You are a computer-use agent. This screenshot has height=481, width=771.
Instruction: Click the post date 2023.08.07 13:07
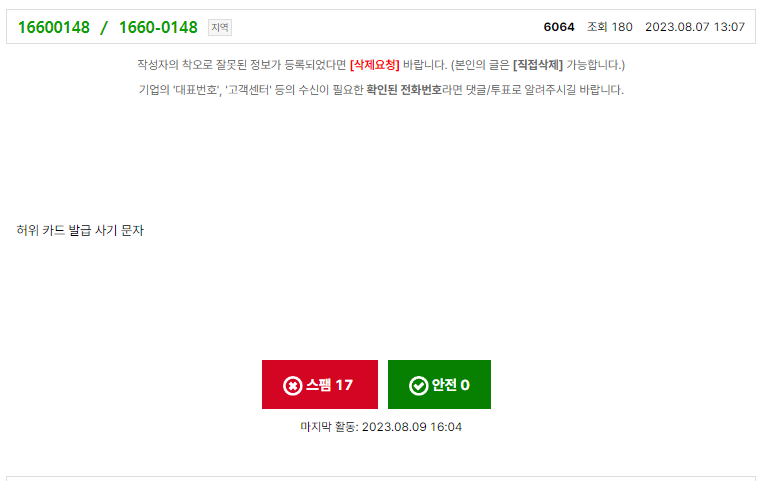695,27
